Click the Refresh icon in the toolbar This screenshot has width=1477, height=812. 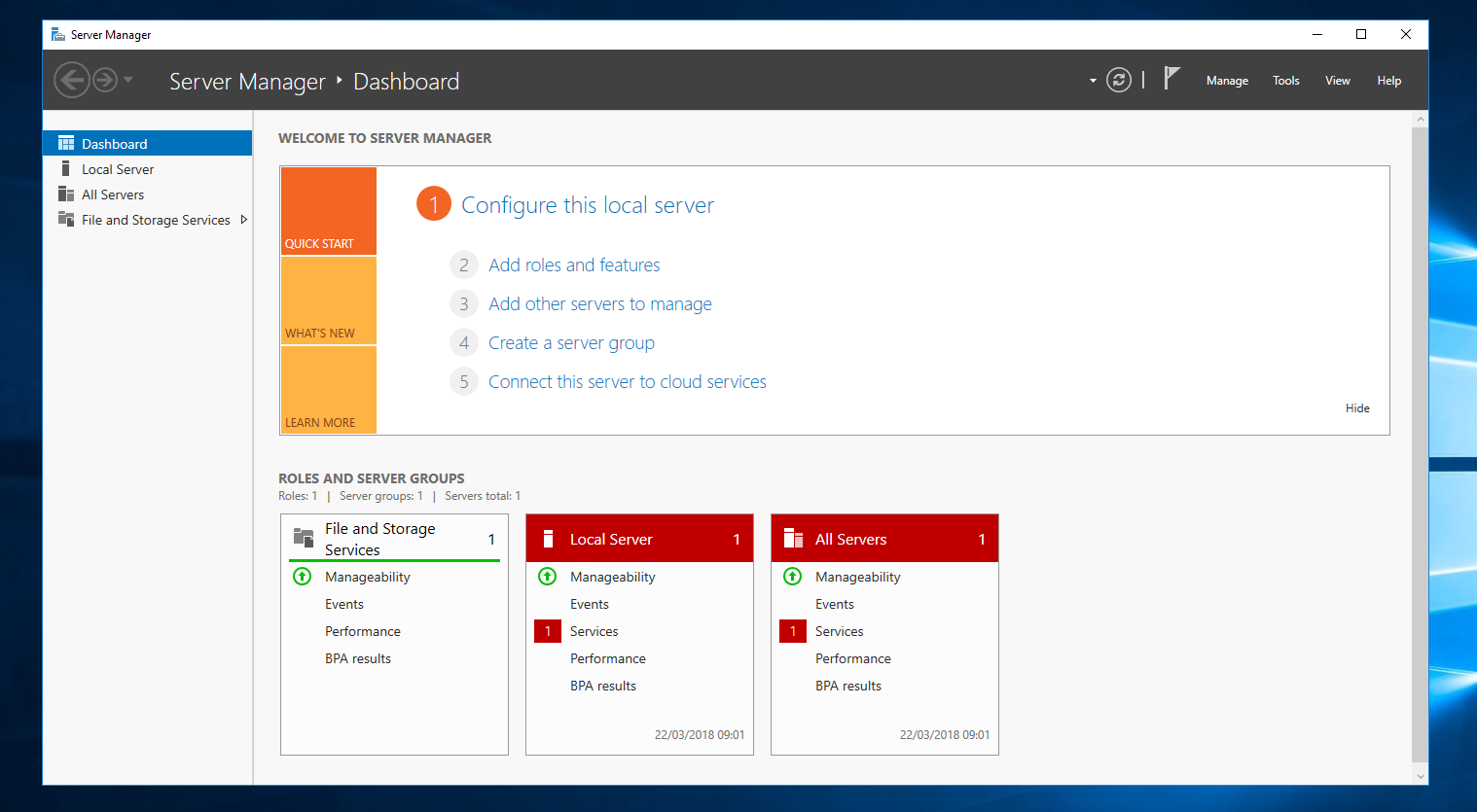[x=1118, y=80]
